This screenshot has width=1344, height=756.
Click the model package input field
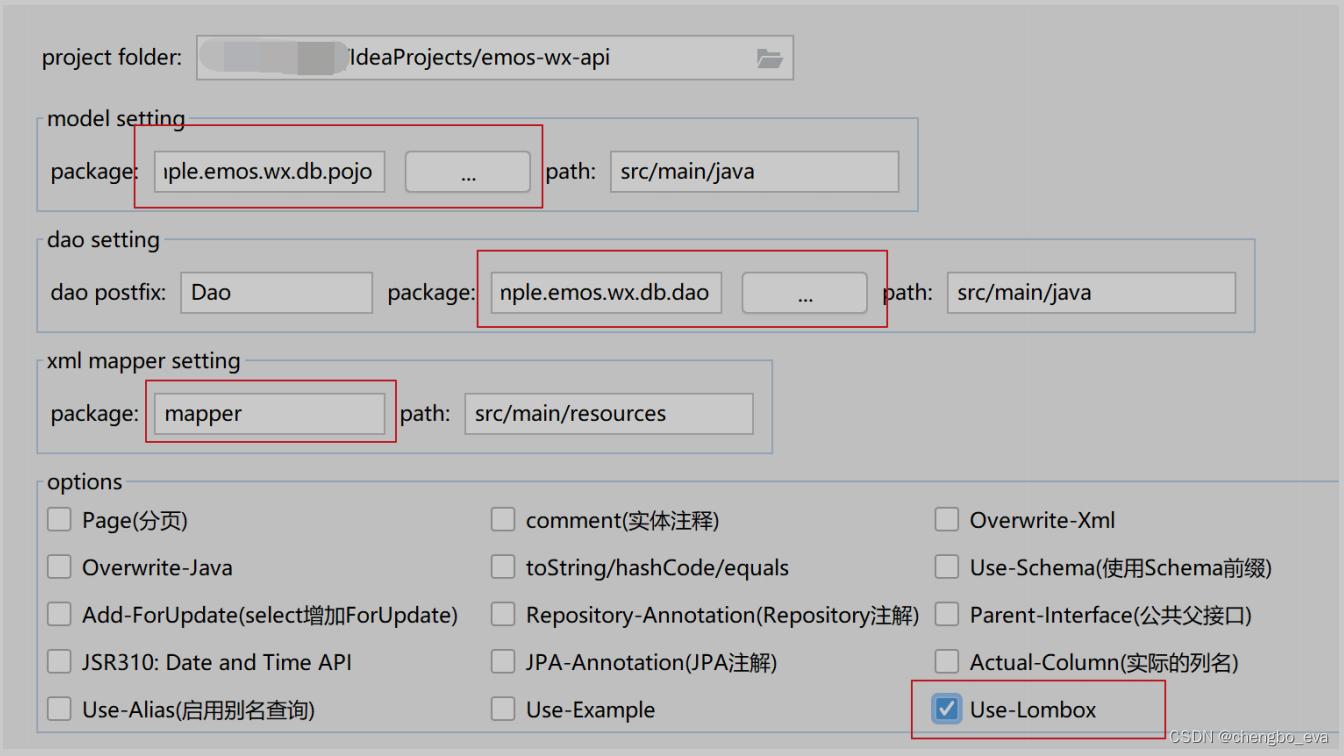click(x=270, y=172)
